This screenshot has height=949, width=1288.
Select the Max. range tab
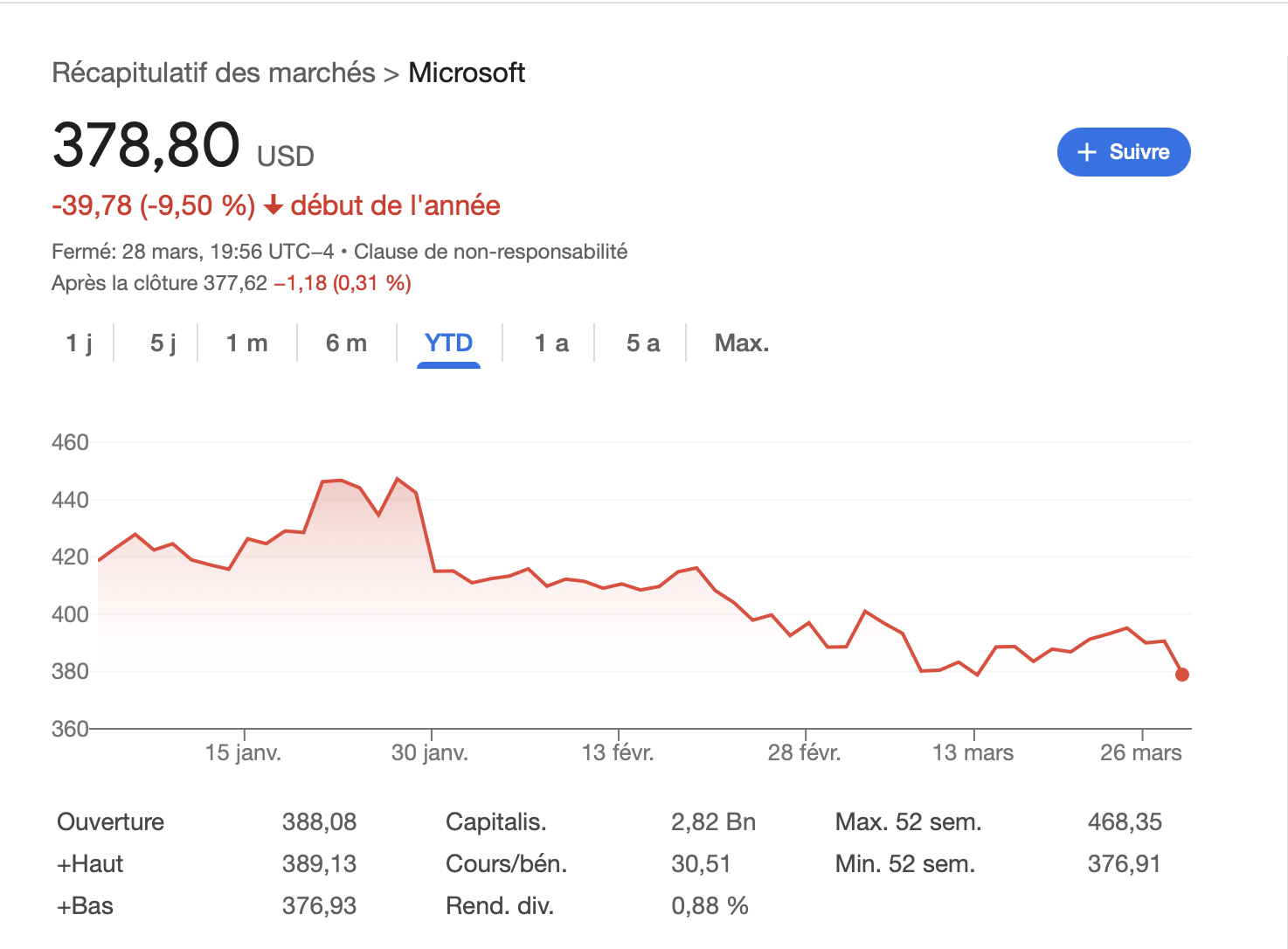coord(742,343)
